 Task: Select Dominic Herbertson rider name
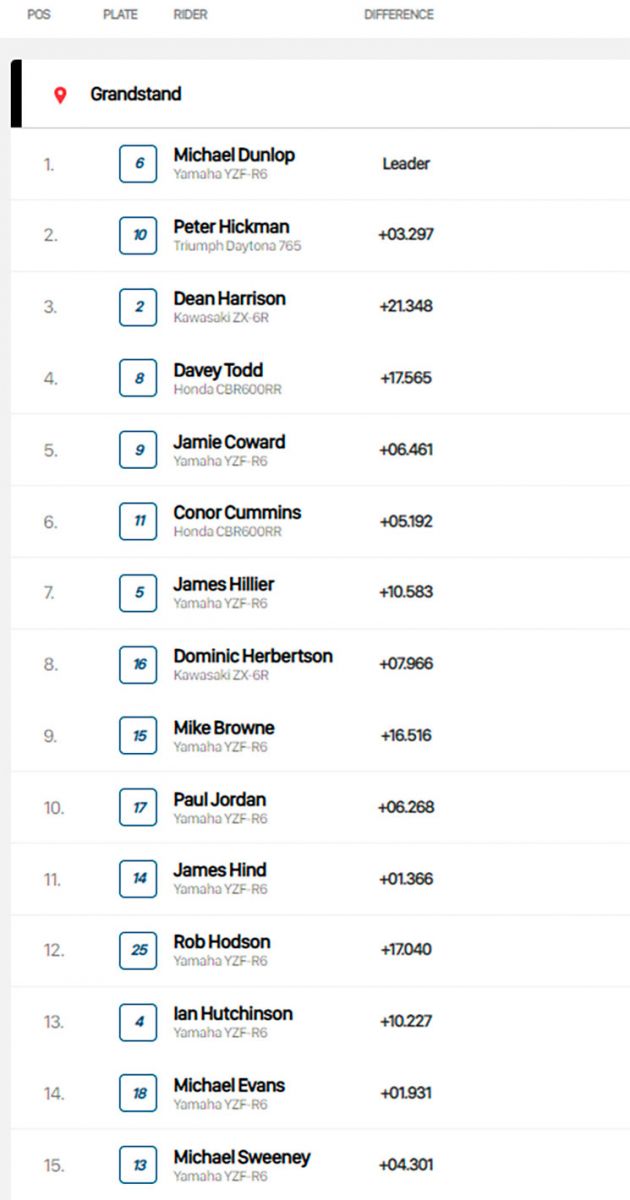pyautogui.click(x=253, y=656)
